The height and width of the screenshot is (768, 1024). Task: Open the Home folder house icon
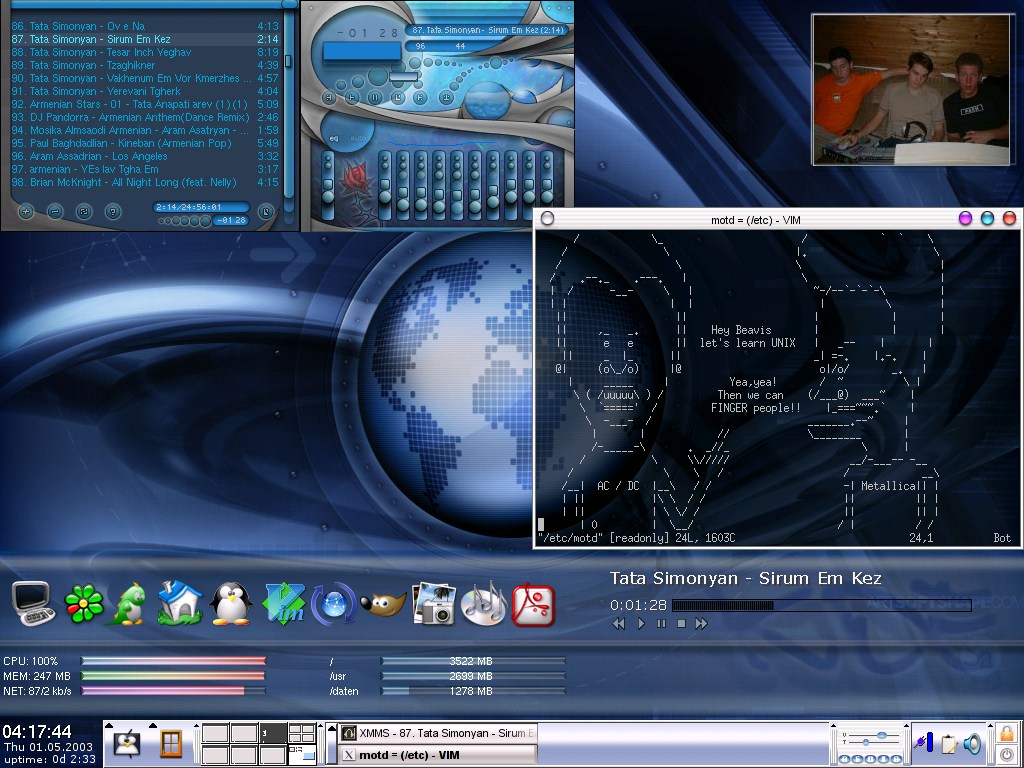pos(180,602)
